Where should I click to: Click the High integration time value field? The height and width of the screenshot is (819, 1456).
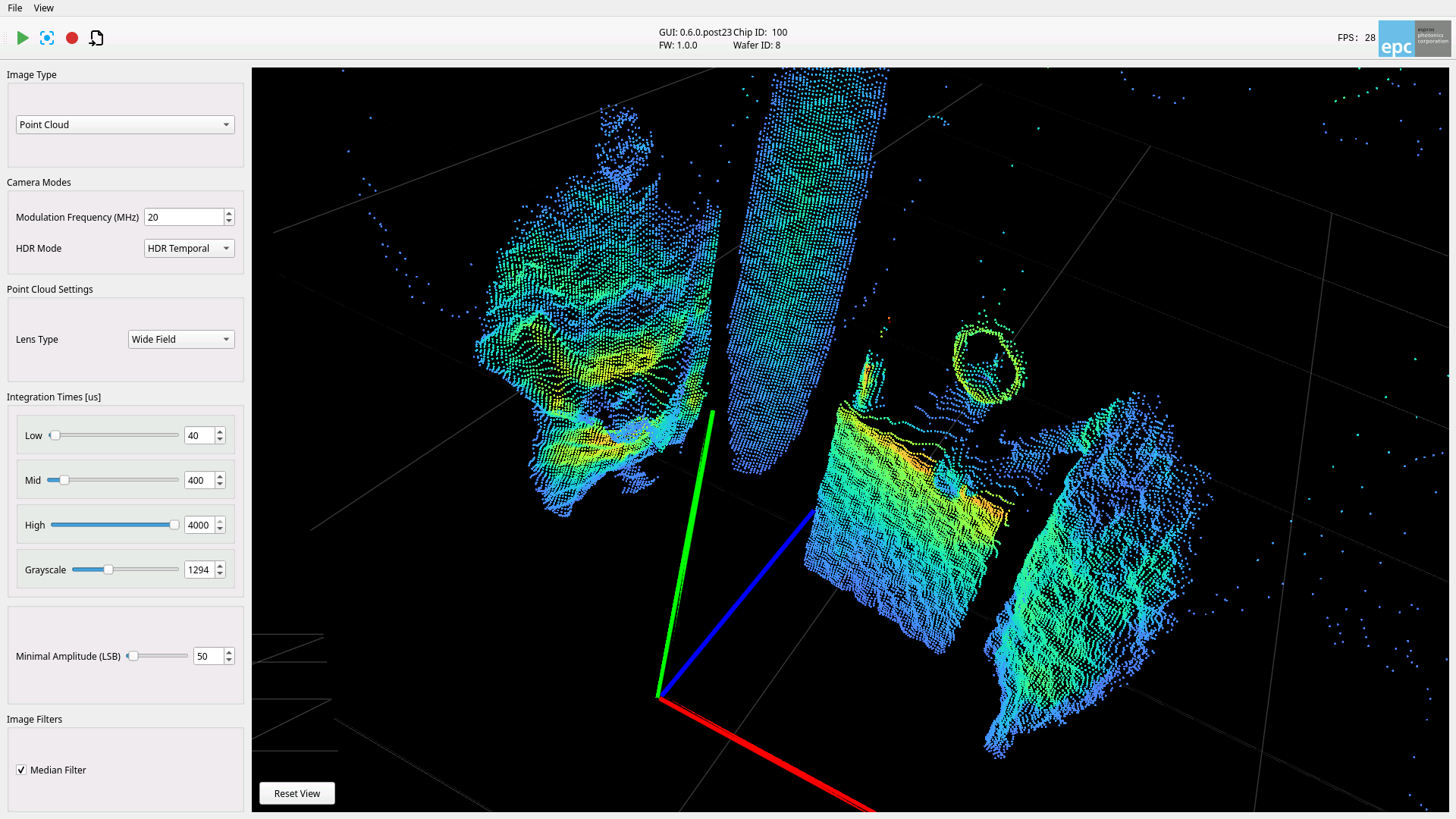[199, 525]
